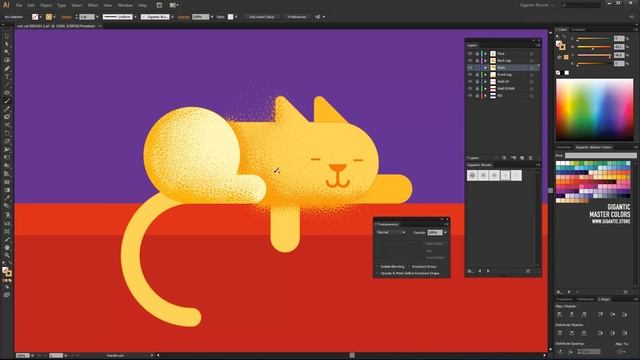Click None color icon in Color panel
The width and height of the screenshot is (640, 360).
point(558,73)
